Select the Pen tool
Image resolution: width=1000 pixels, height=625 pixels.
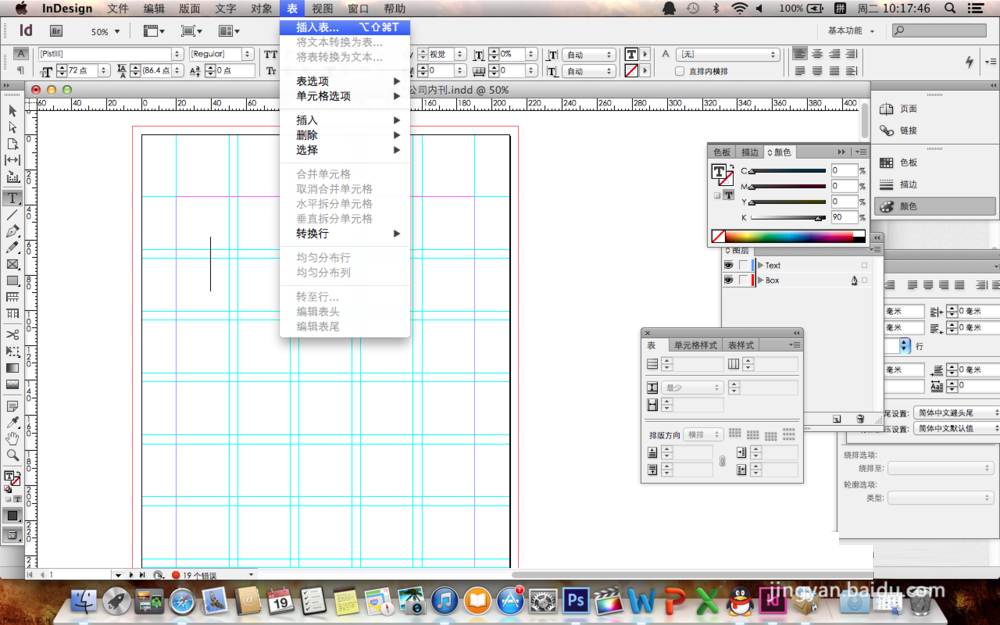pos(12,232)
